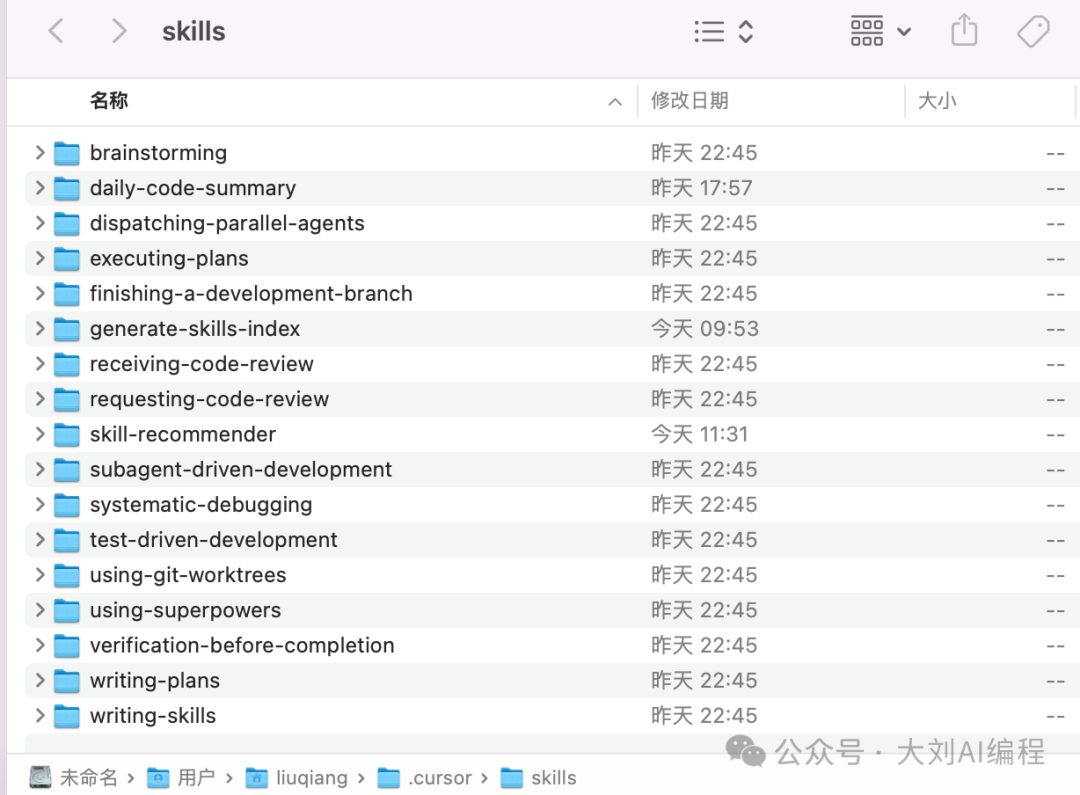Screen dimensions: 1080x795
Task: Expand the skill-recommender folder disclosure arrow
Action: click(40, 434)
